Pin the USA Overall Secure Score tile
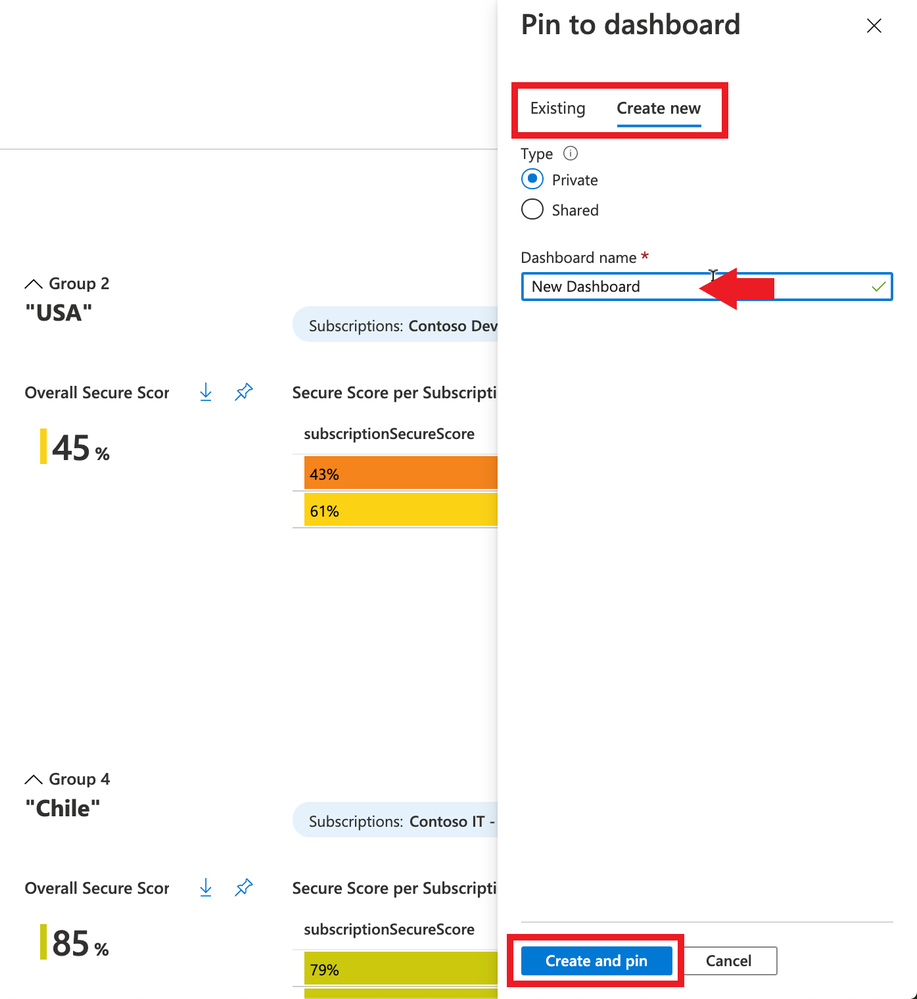 tap(243, 392)
